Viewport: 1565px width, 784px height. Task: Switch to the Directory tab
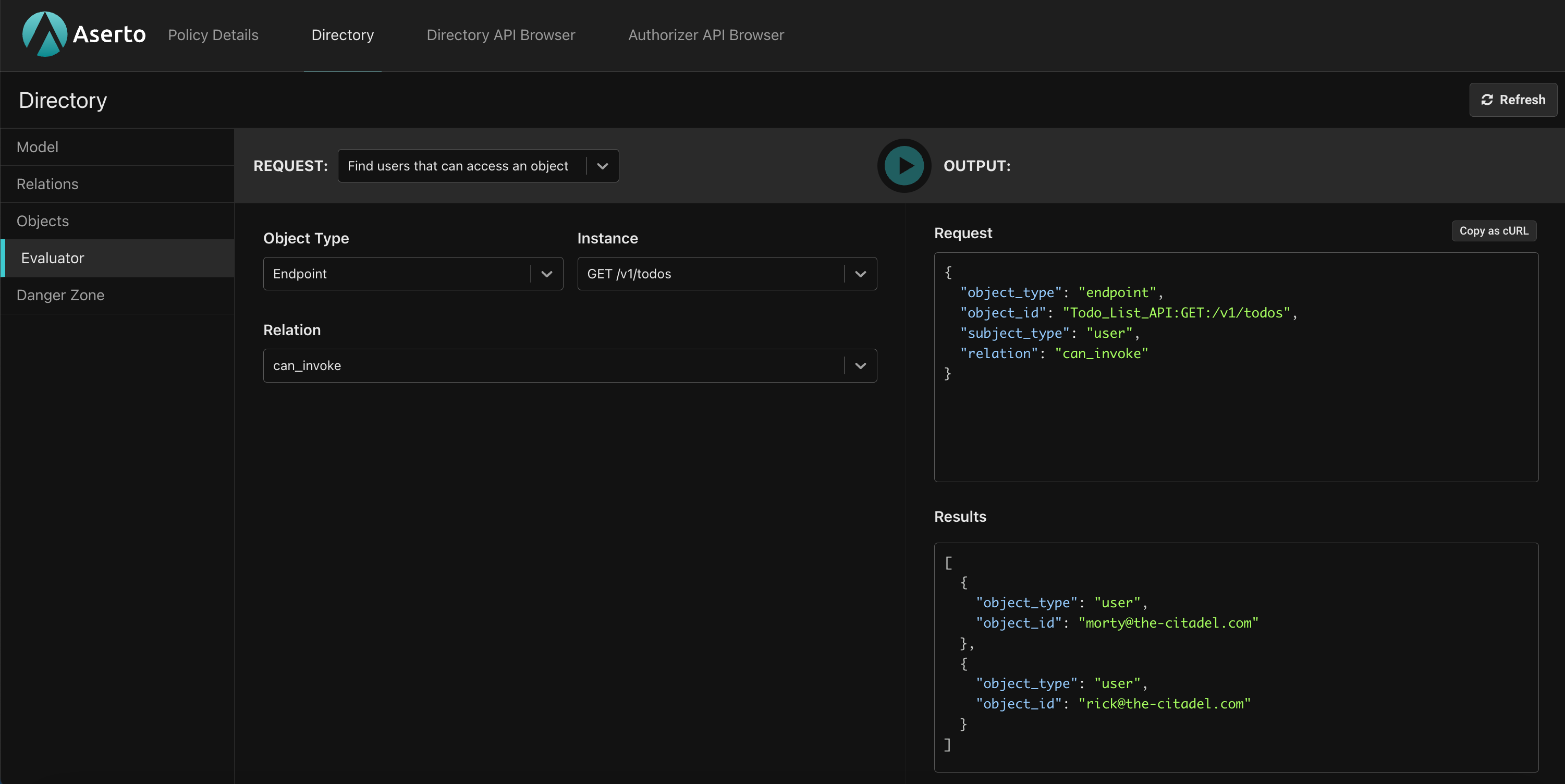343,35
